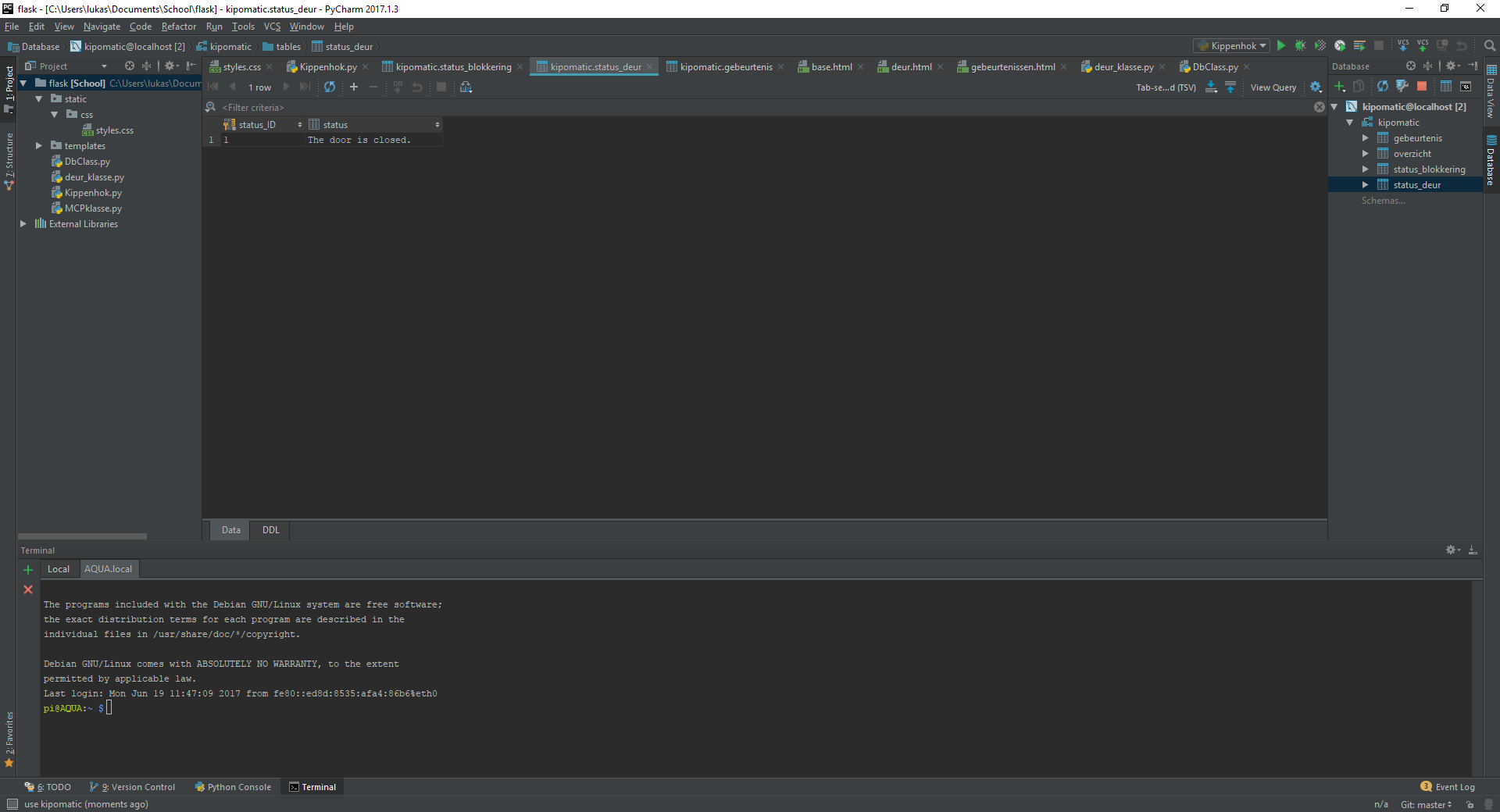Expand the status_blokkering table node

coord(1365,169)
